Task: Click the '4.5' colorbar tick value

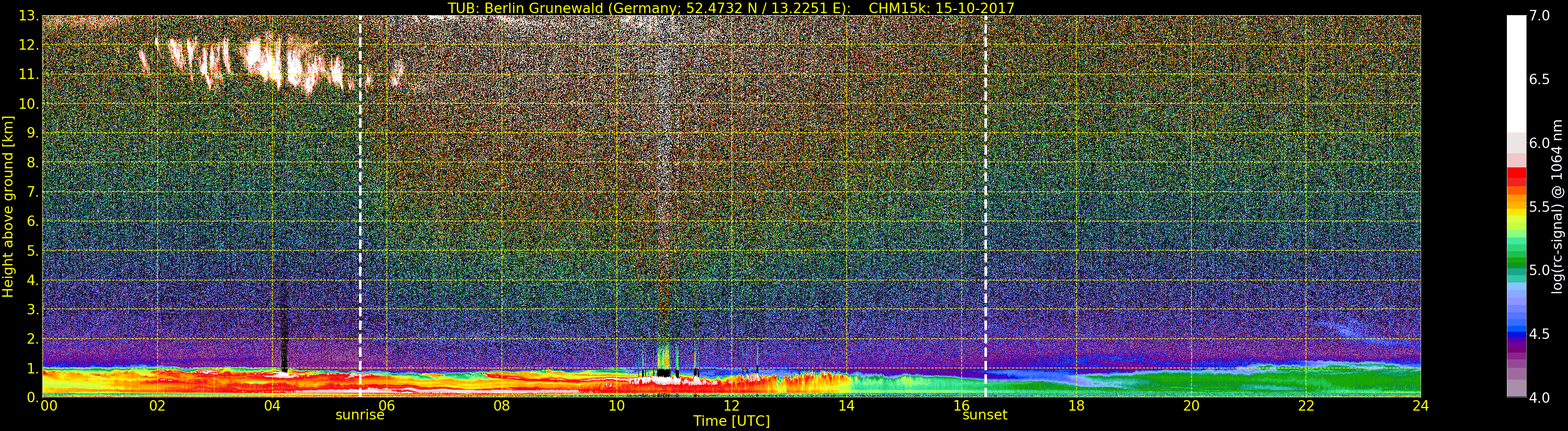Action: click(x=1539, y=334)
